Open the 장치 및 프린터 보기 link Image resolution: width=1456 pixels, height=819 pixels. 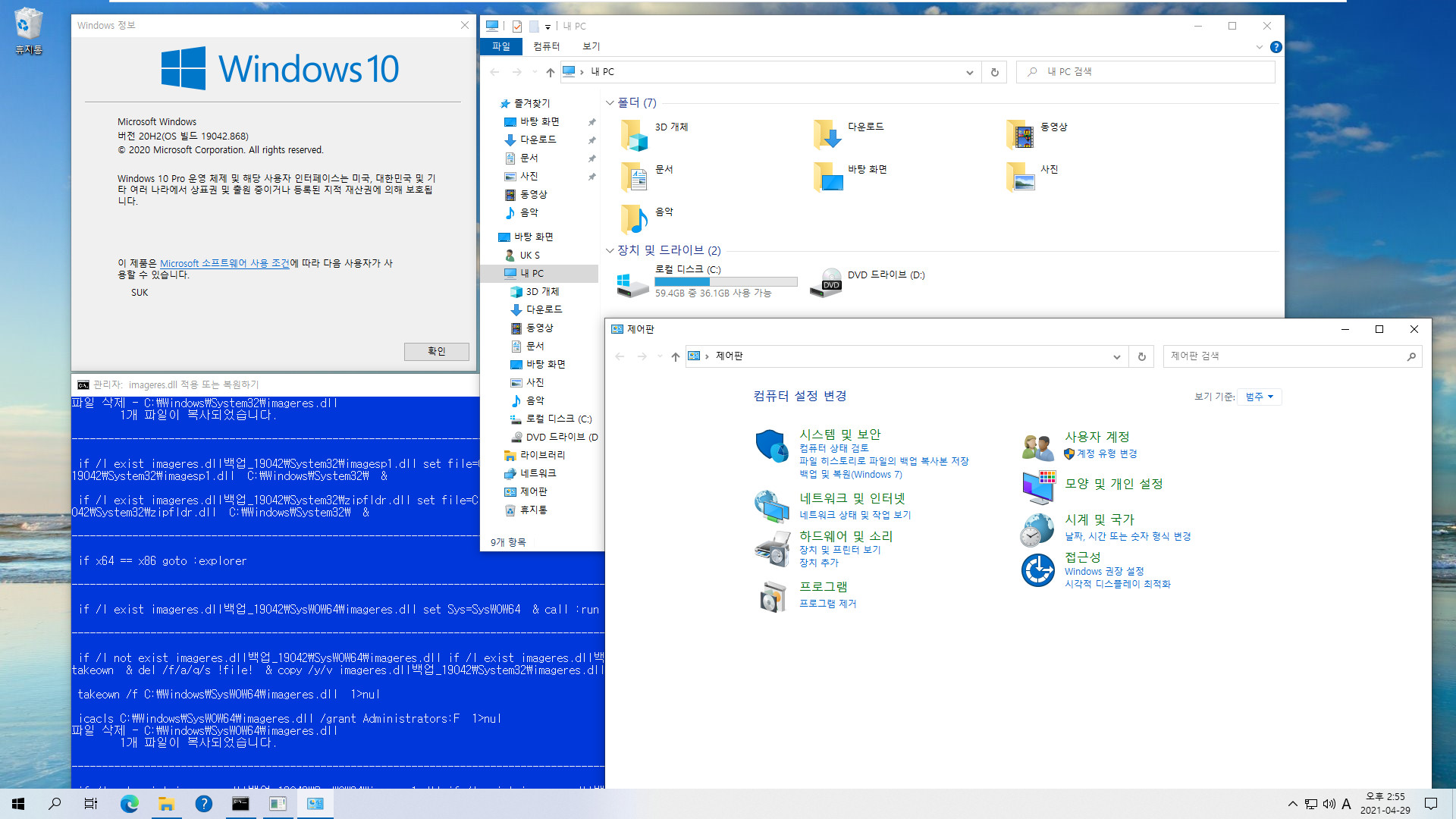(839, 550)
